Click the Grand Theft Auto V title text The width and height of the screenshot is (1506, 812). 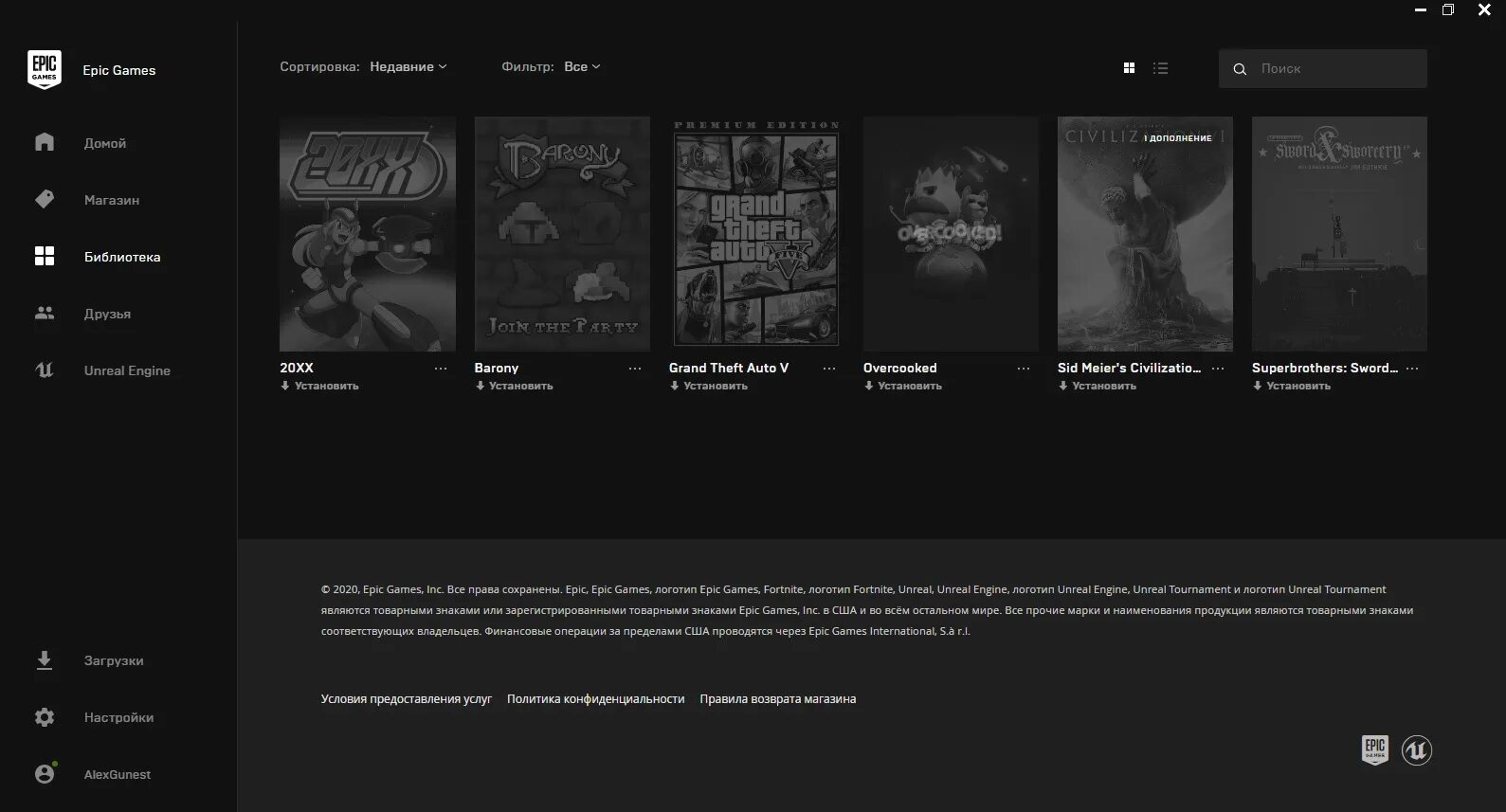click(x=729, y=368)
